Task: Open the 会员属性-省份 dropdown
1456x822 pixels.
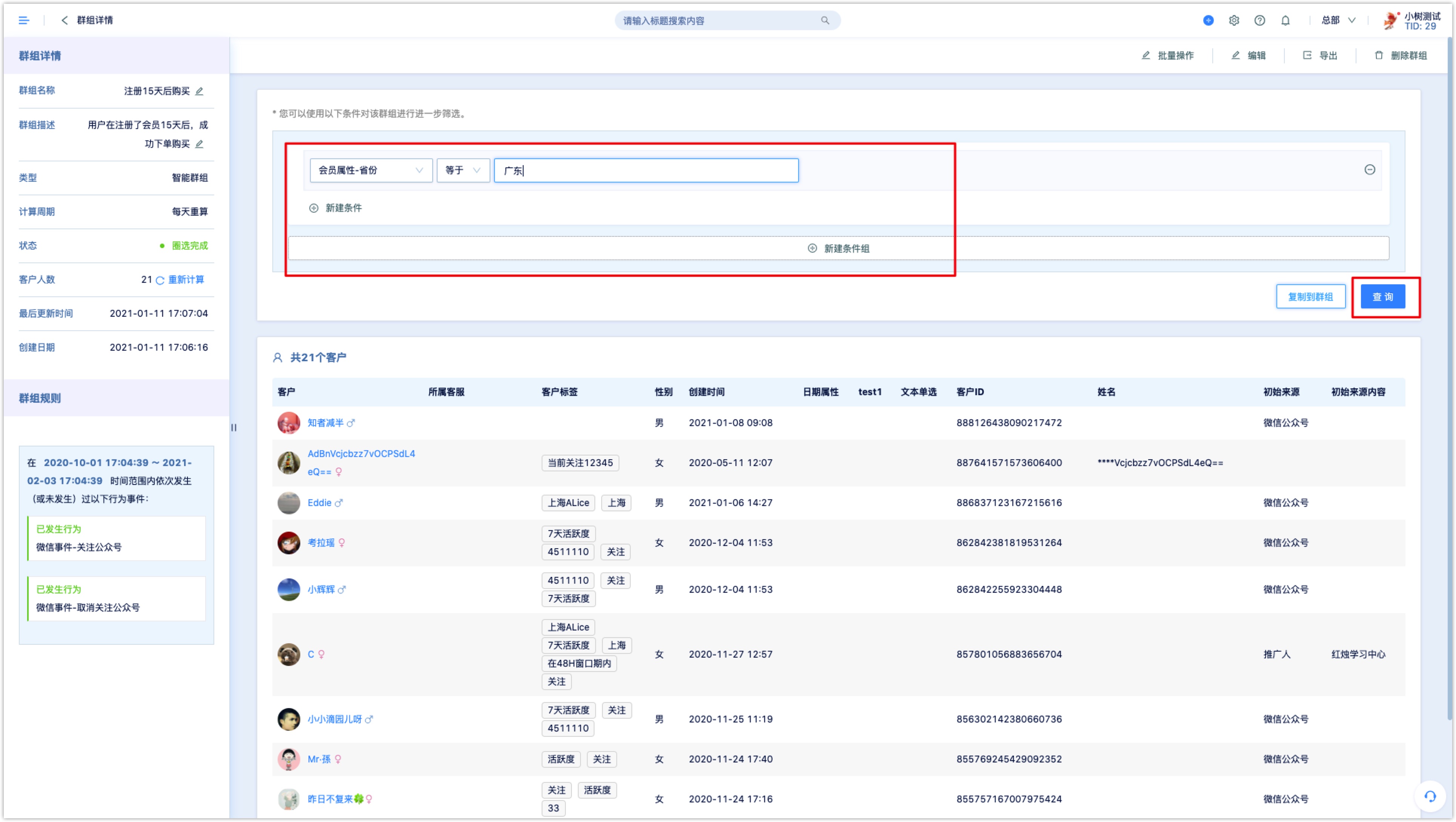Action: click(371, 170)
